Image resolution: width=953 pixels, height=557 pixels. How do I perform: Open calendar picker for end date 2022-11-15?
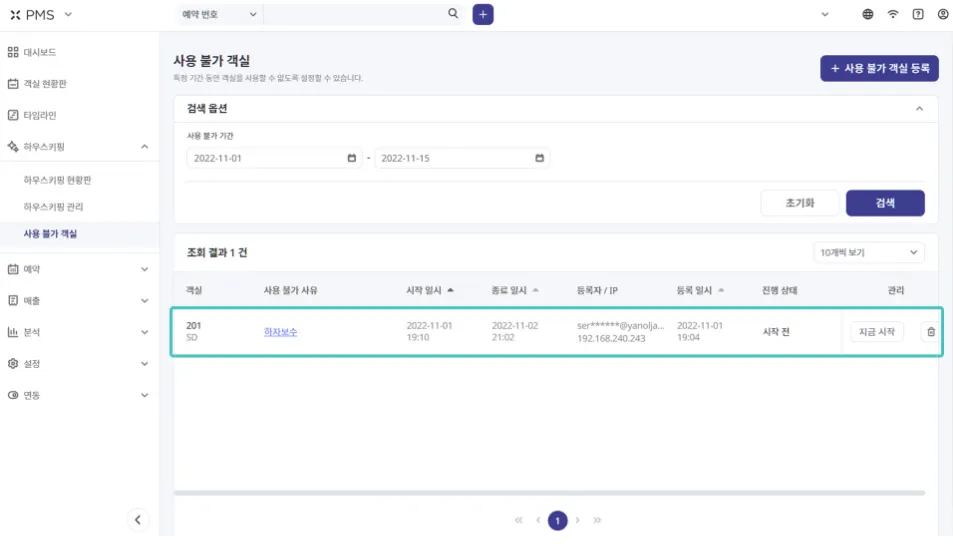pos(540,158)
